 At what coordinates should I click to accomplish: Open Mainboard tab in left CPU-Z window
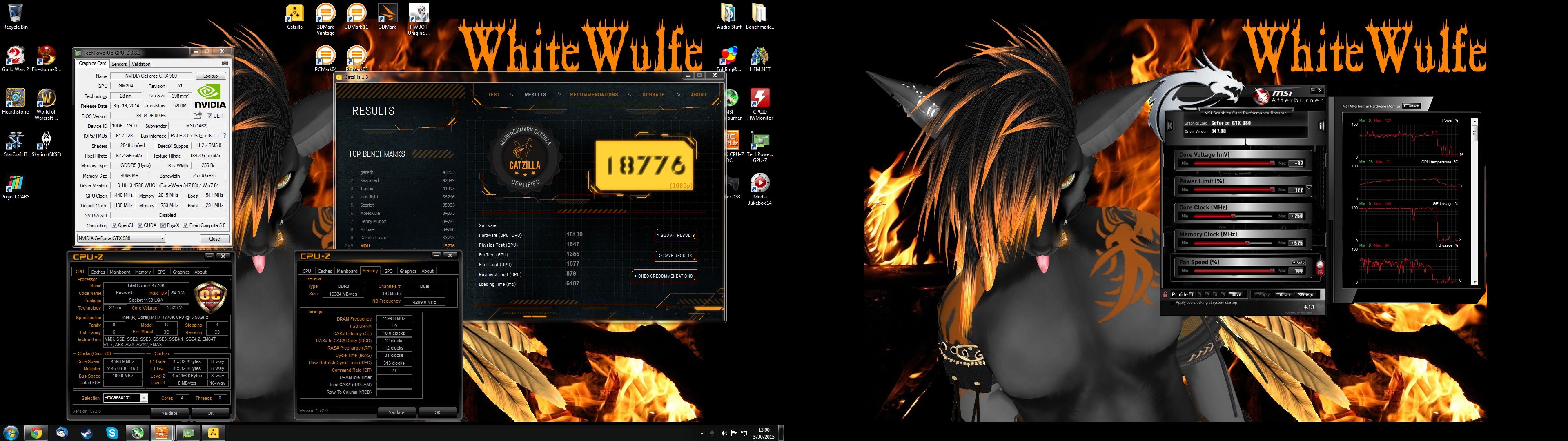[x=120, y=272]
